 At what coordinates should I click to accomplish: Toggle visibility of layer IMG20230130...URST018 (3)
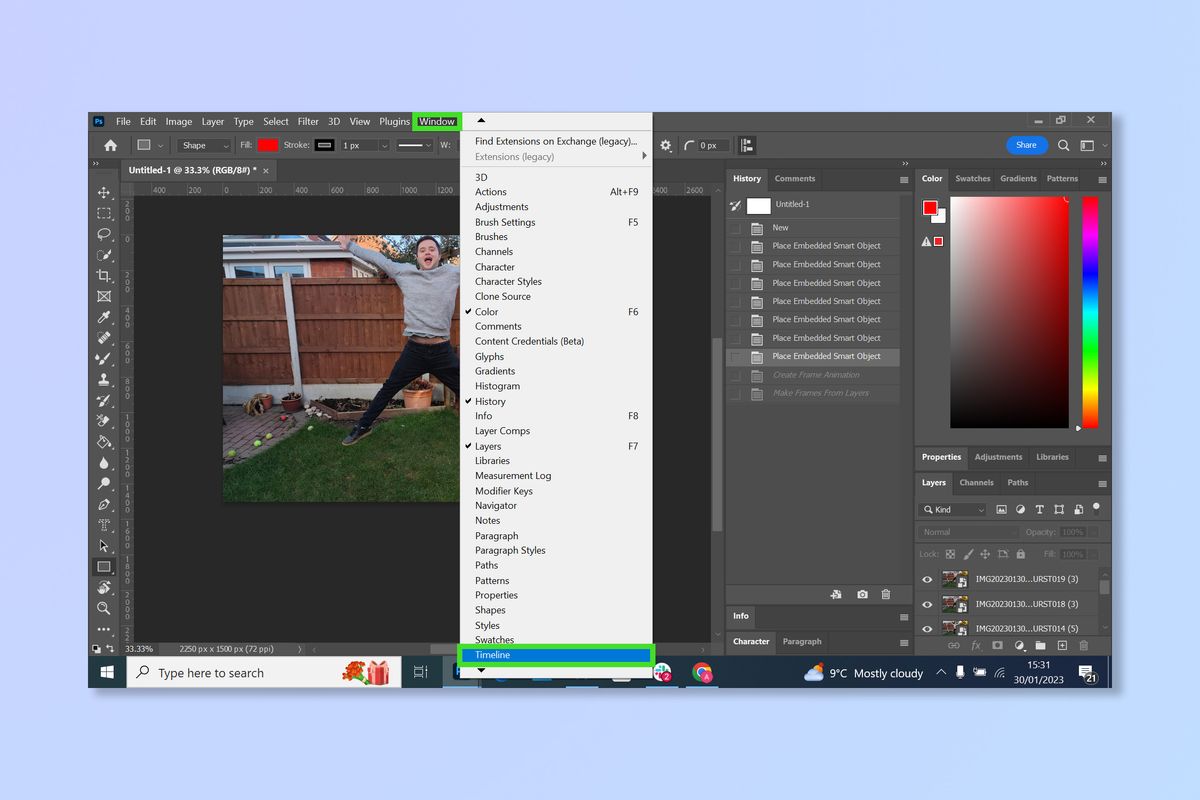tap(927, 604)
